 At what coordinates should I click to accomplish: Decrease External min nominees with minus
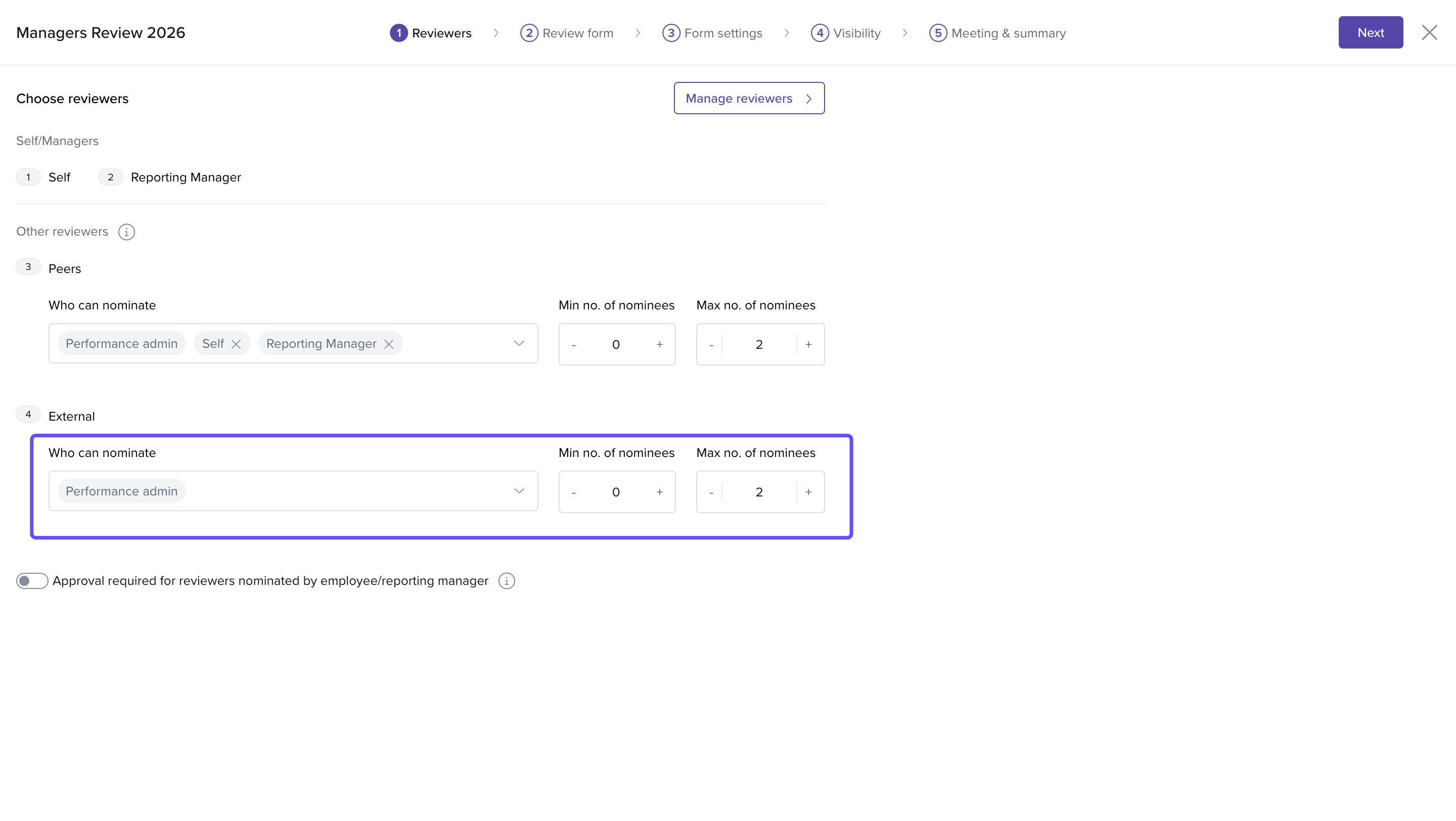coord(573,492)
